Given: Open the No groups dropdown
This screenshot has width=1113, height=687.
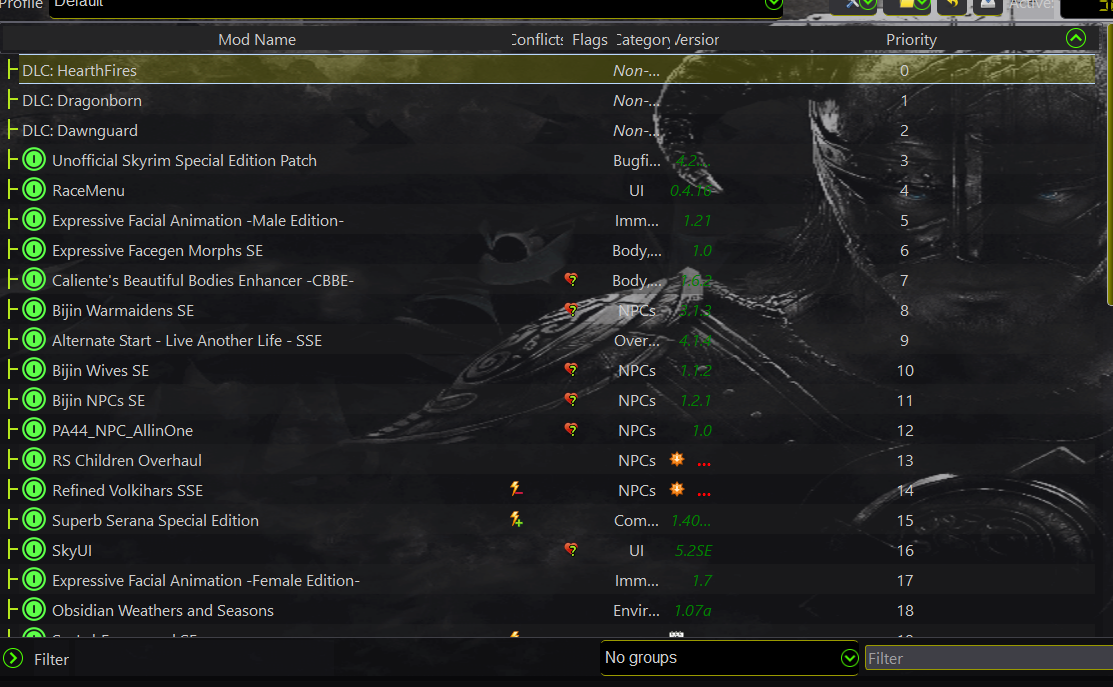Looking at the screenshot, I should [730, 658].
